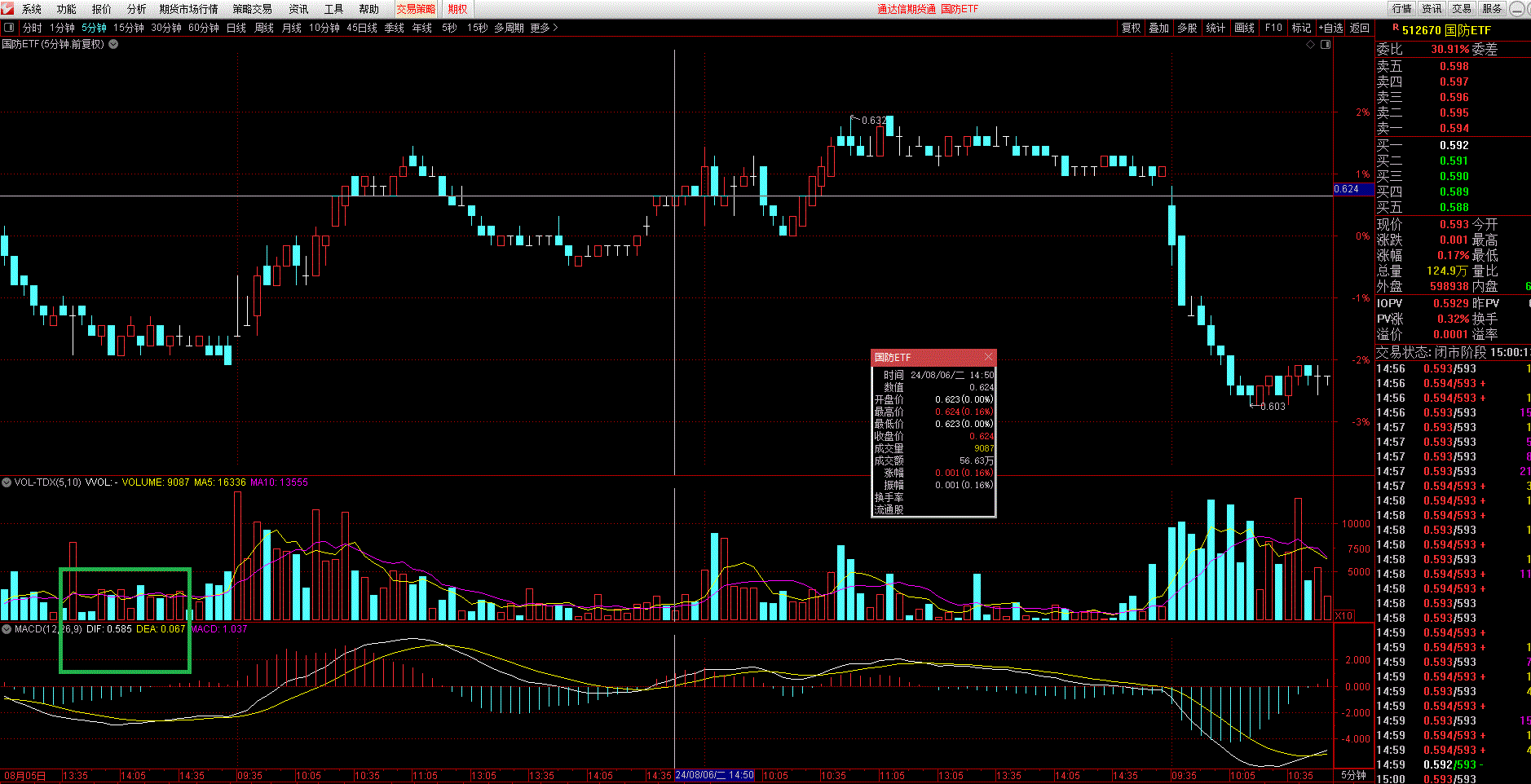Open the 功能 menu
The image size is (1531, 784).
click(67, 9)
